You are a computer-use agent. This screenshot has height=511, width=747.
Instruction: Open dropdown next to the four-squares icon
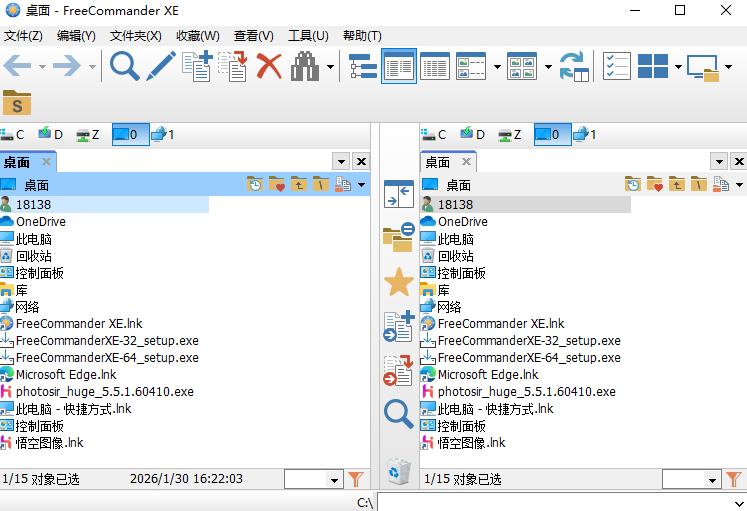click(678, 67)
